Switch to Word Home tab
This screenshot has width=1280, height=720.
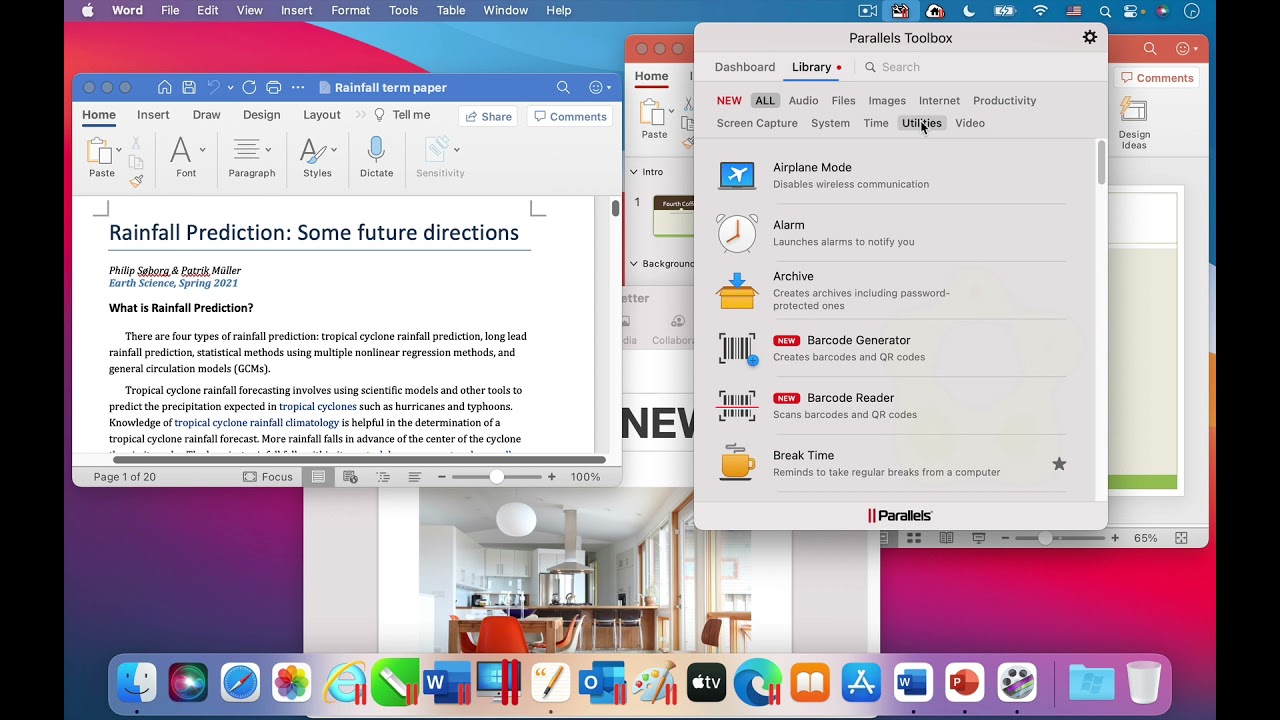(99, 115)
